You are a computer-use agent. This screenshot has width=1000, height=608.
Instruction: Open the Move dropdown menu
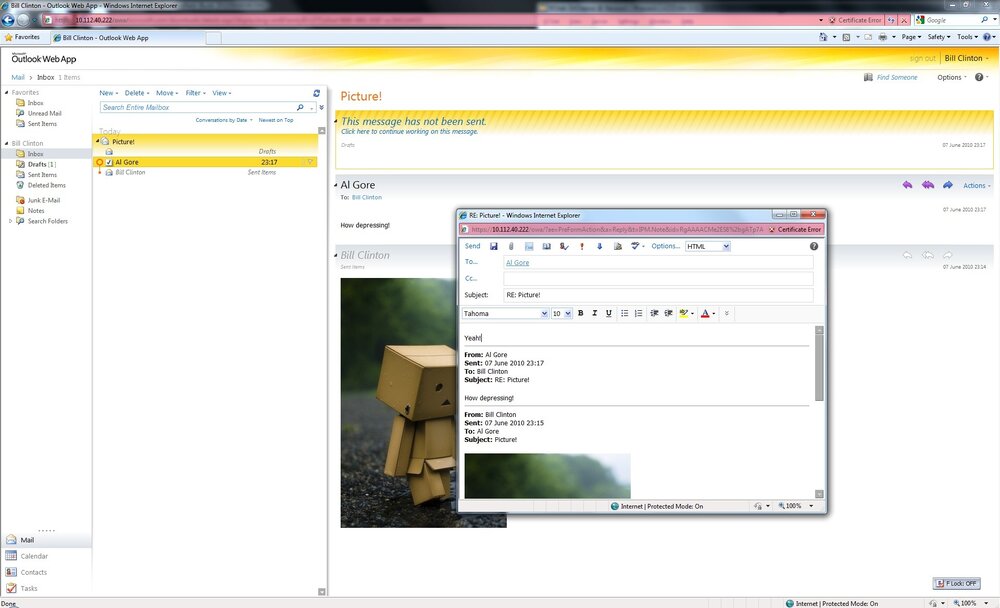pos(166,93)
